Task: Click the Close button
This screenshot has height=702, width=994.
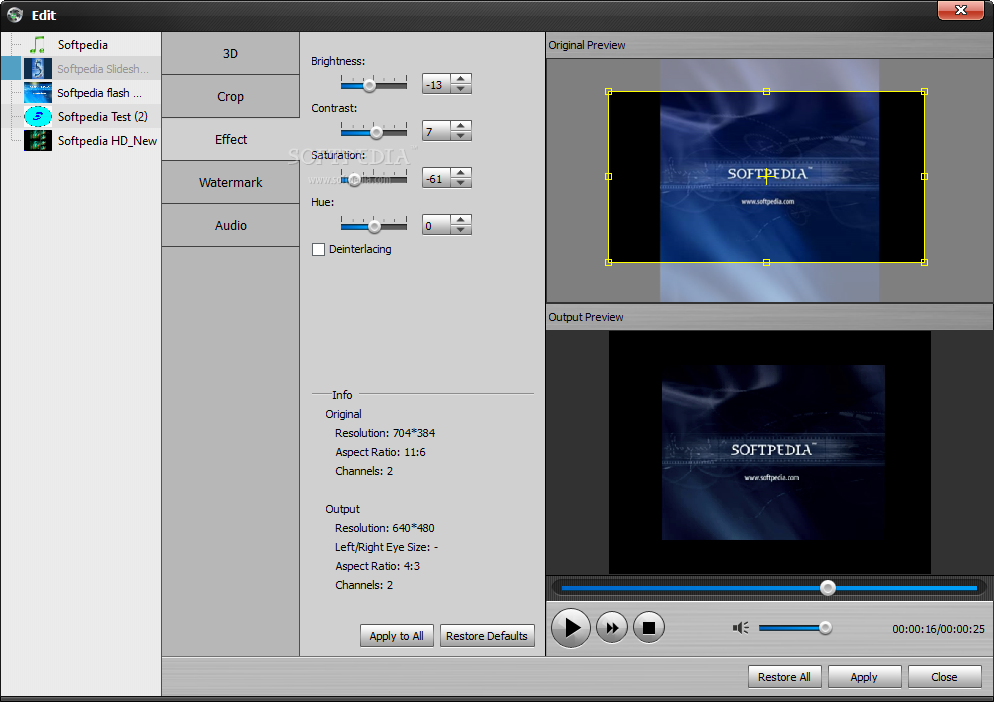Action: (x=944, y=677)
